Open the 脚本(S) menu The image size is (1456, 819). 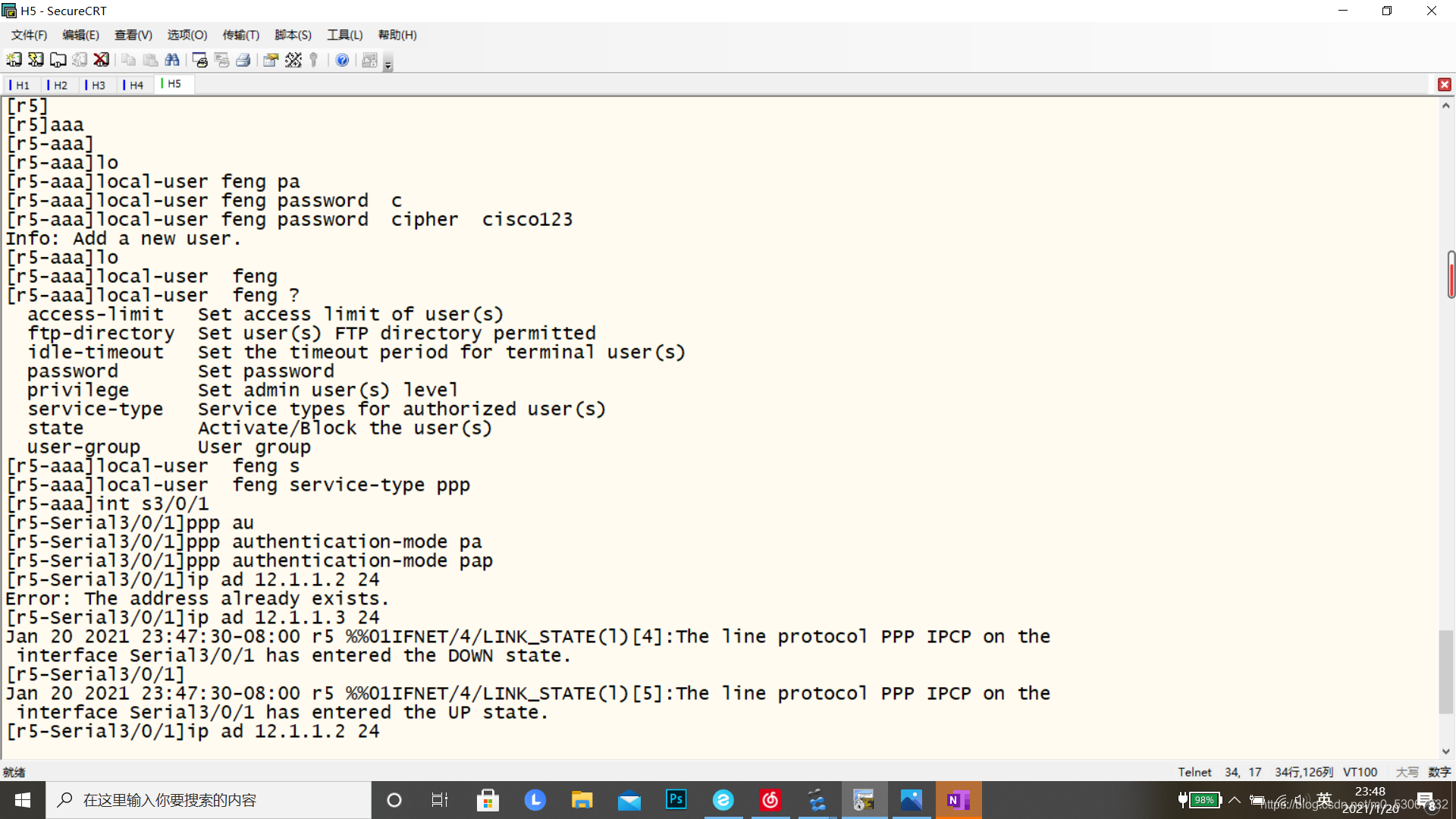tap(293, 35)
